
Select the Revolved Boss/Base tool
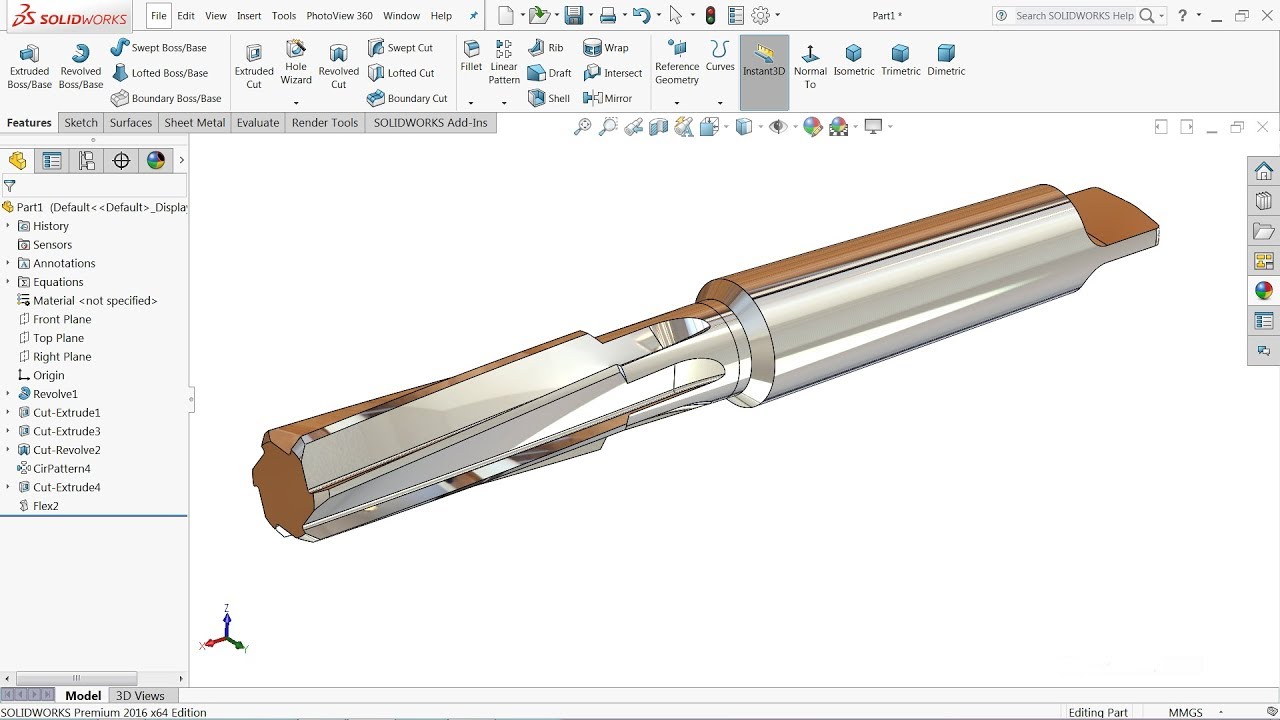pyautogui.click(x=81, y=66)
